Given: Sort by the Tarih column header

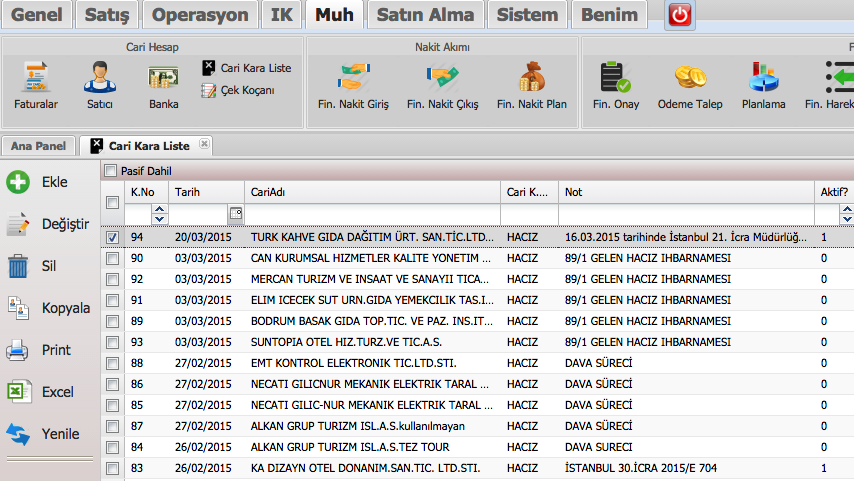Looking at the screenshot, I should coord(206,192).
